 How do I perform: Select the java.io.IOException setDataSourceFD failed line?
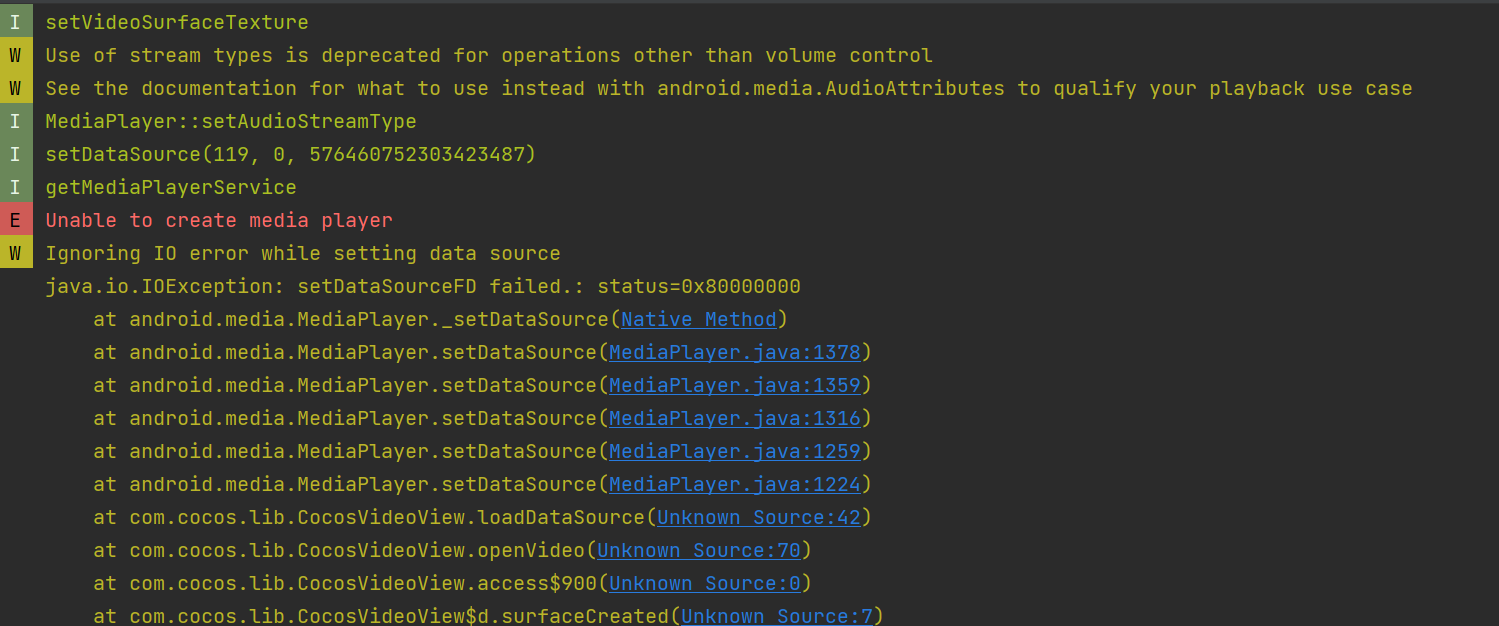click(422, 287)
